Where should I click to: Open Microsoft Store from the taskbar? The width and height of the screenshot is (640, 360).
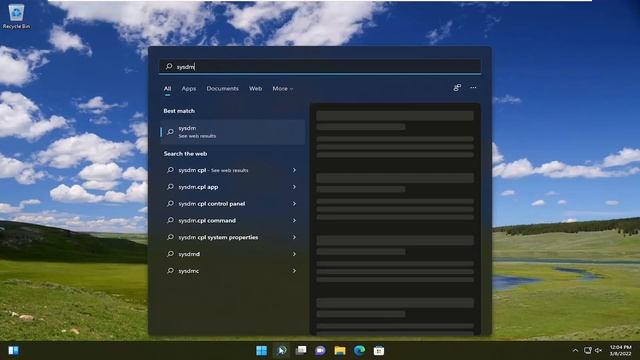pyautogui.click(x=379, y=350)
